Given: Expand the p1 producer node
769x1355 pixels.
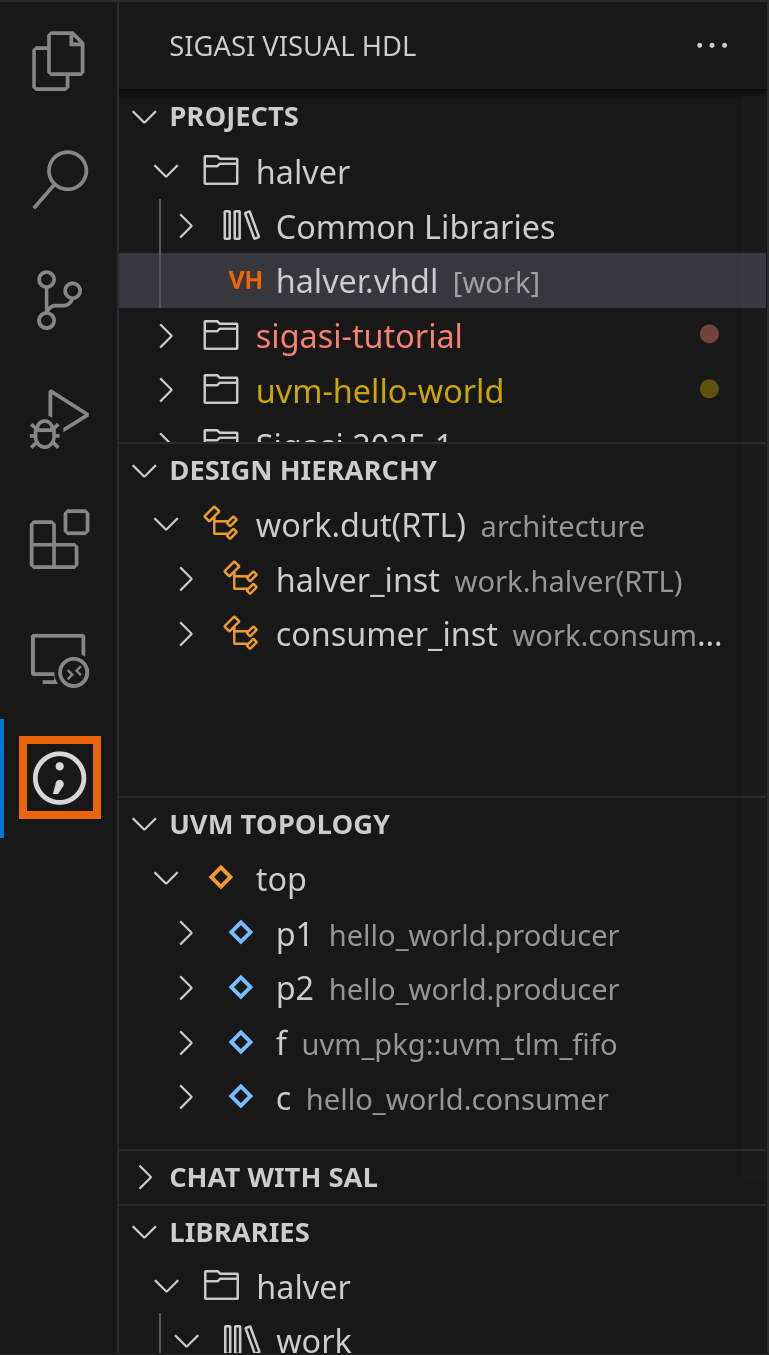Looking at the screenshot, I should tap(186, 934).
